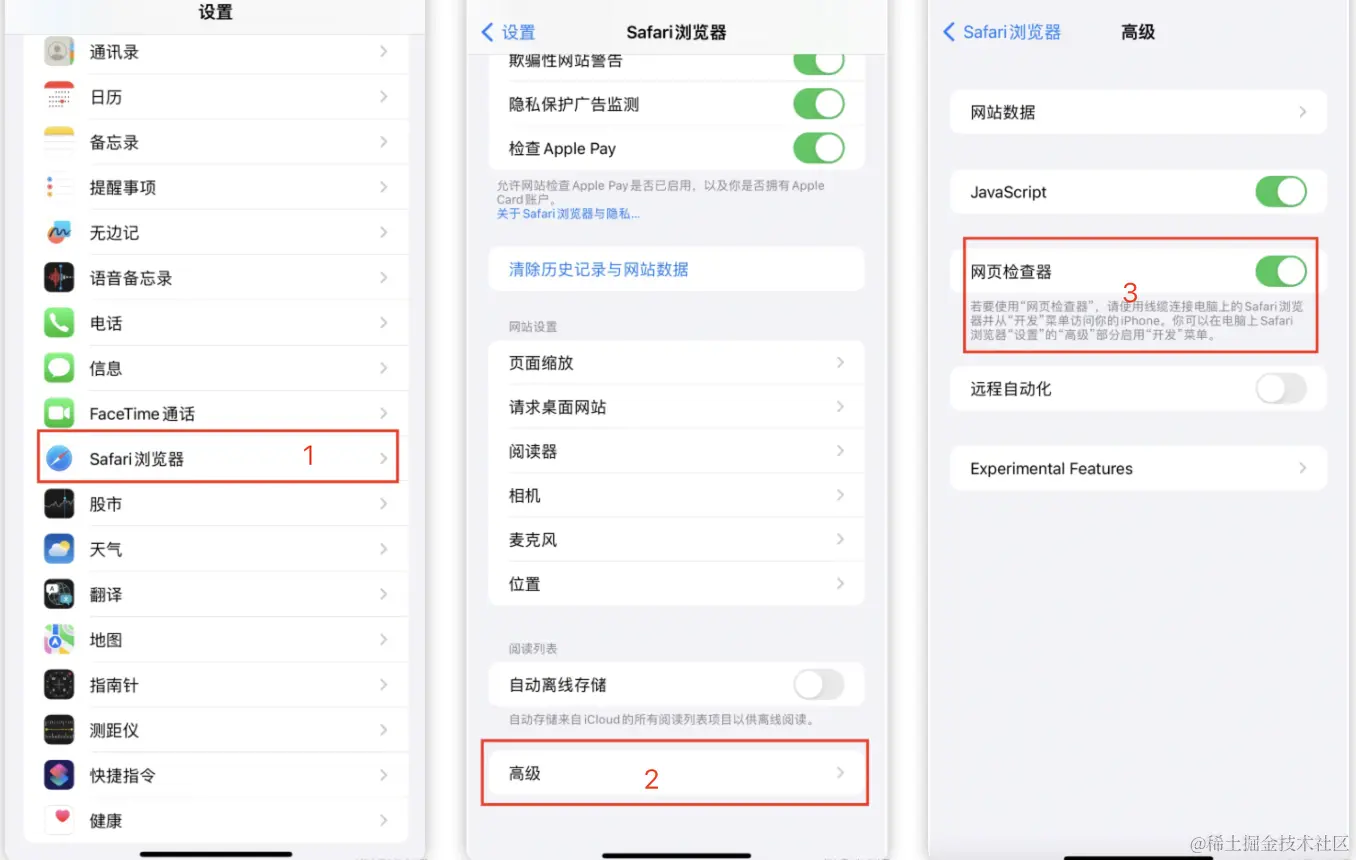
Task: Click the Safari浏览器 title in middle screen
Action: point(676,32)
